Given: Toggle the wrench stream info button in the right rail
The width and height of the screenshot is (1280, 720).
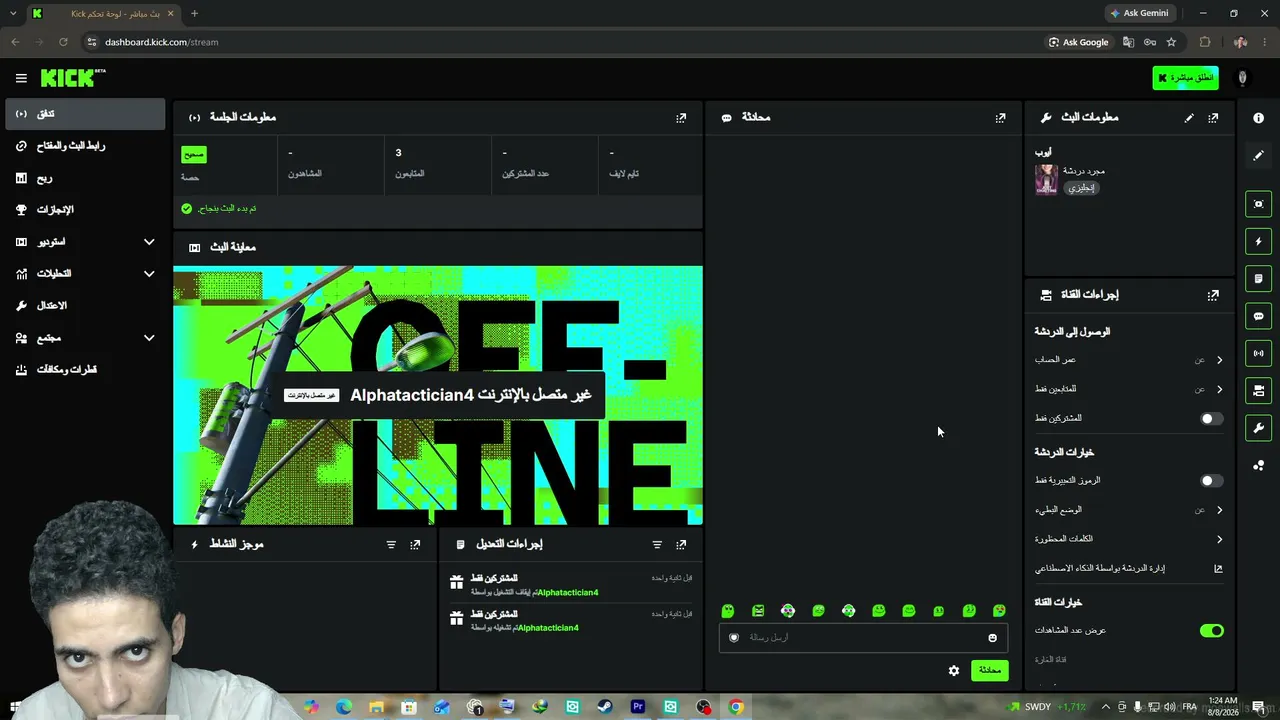Looking at the screenshot, I should point(1258,428).
